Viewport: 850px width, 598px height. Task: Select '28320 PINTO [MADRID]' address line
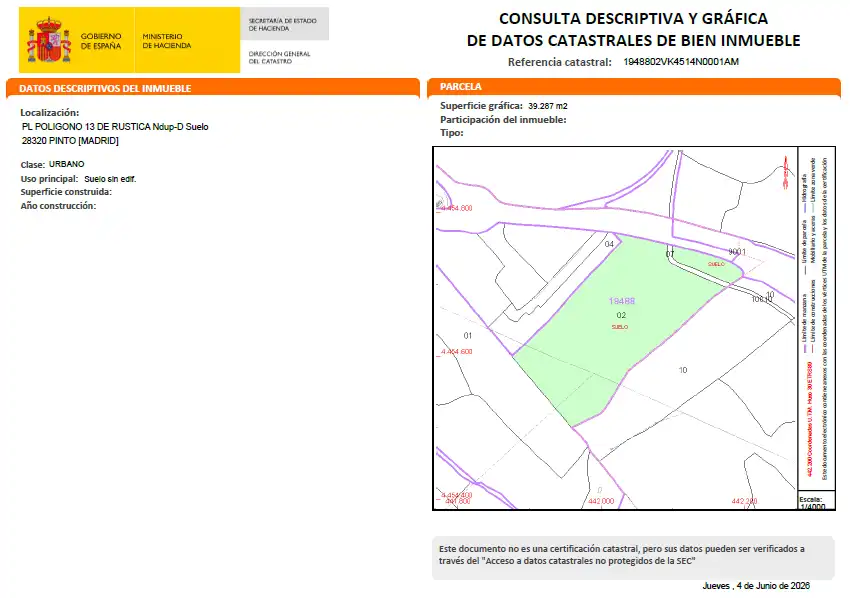click(70, 141)
